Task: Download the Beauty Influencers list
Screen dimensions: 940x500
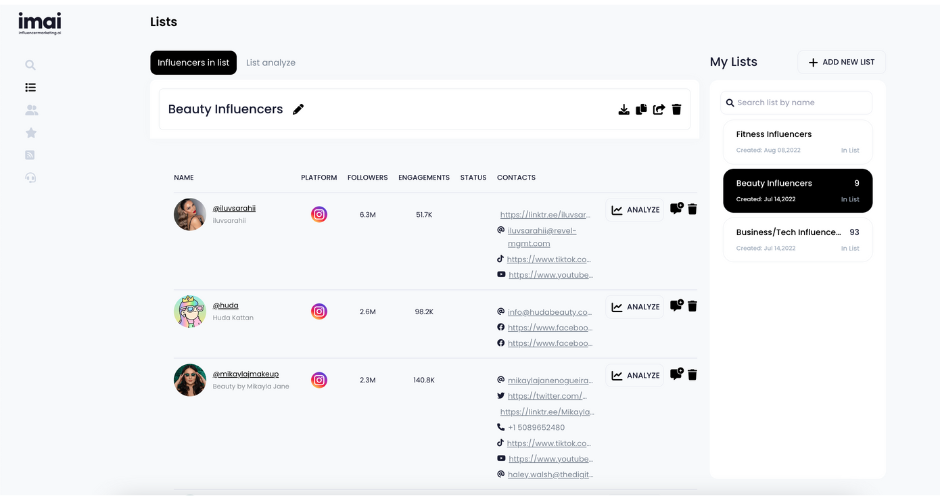Action: (624, 109)
